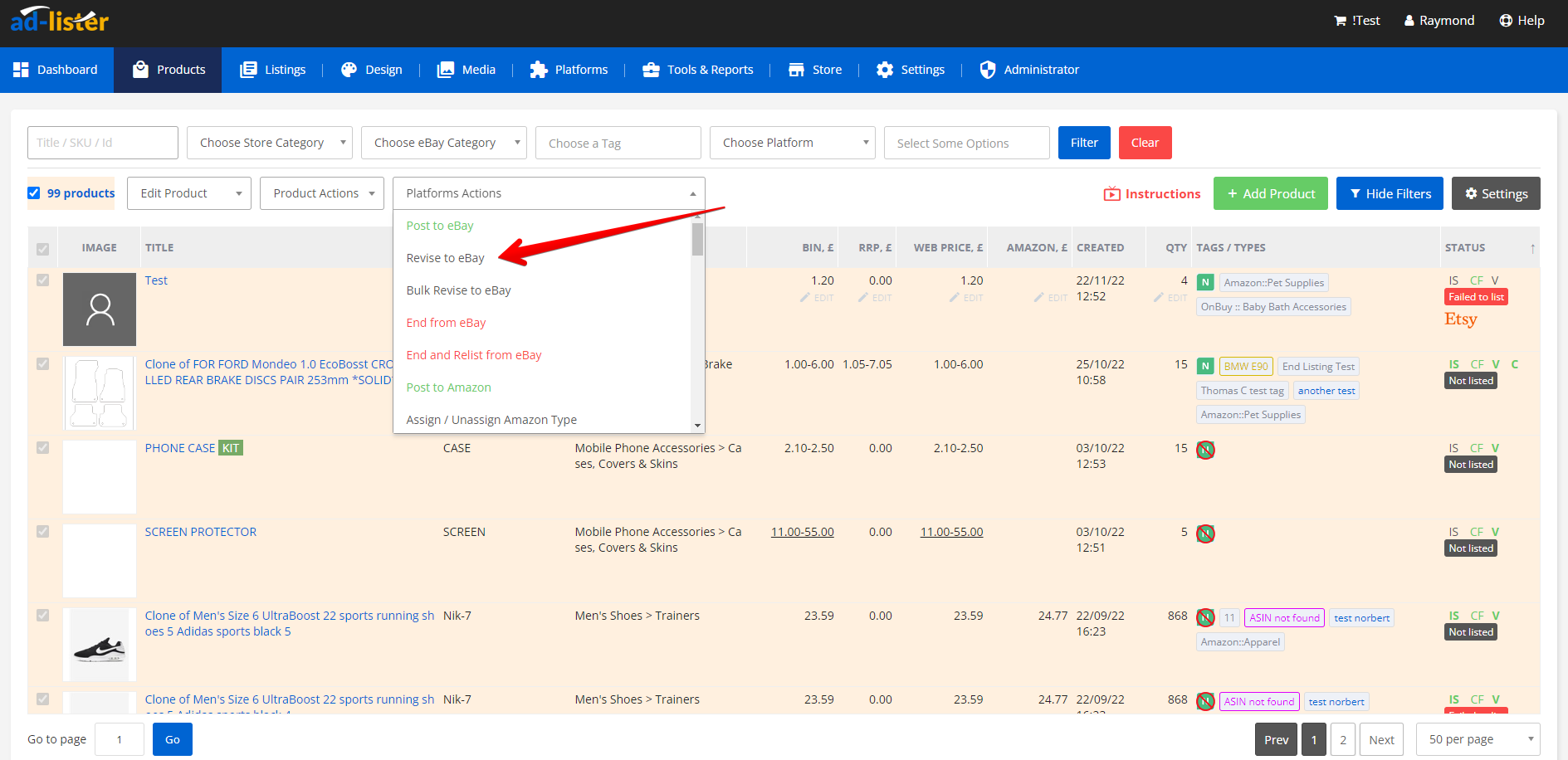Open the Media menu
This screenshot has height=760, width=1568.
[466, 70]
